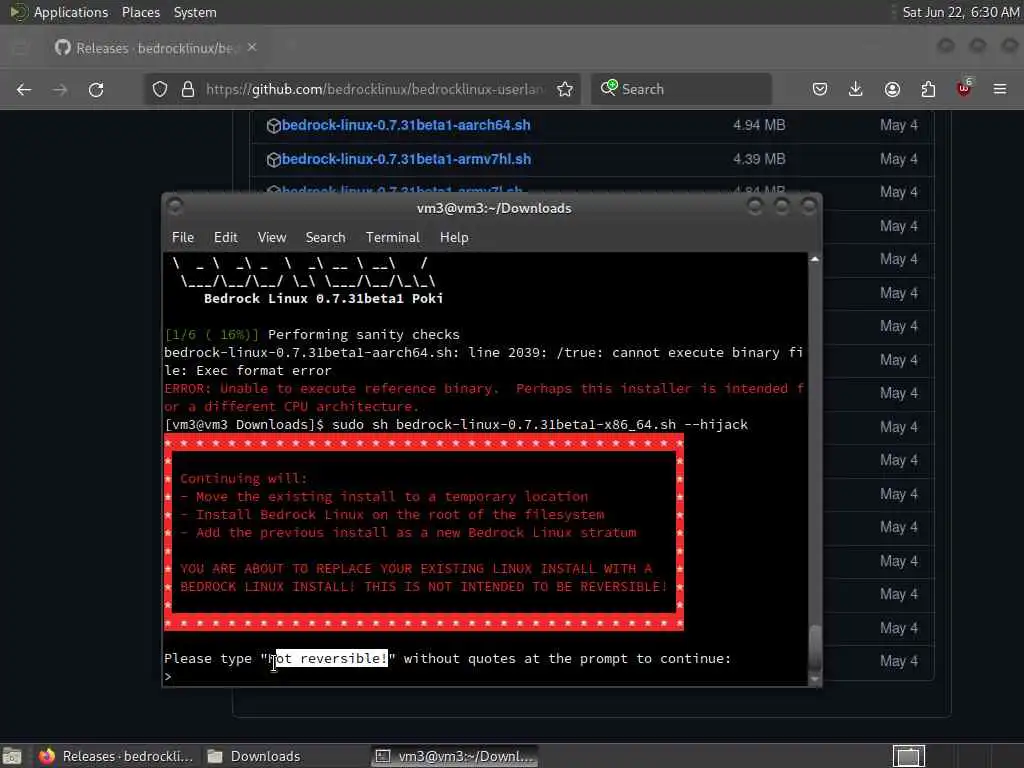Click the sudo sh x86_64 hijack command

pyautogui.click(x=539, y=424)
